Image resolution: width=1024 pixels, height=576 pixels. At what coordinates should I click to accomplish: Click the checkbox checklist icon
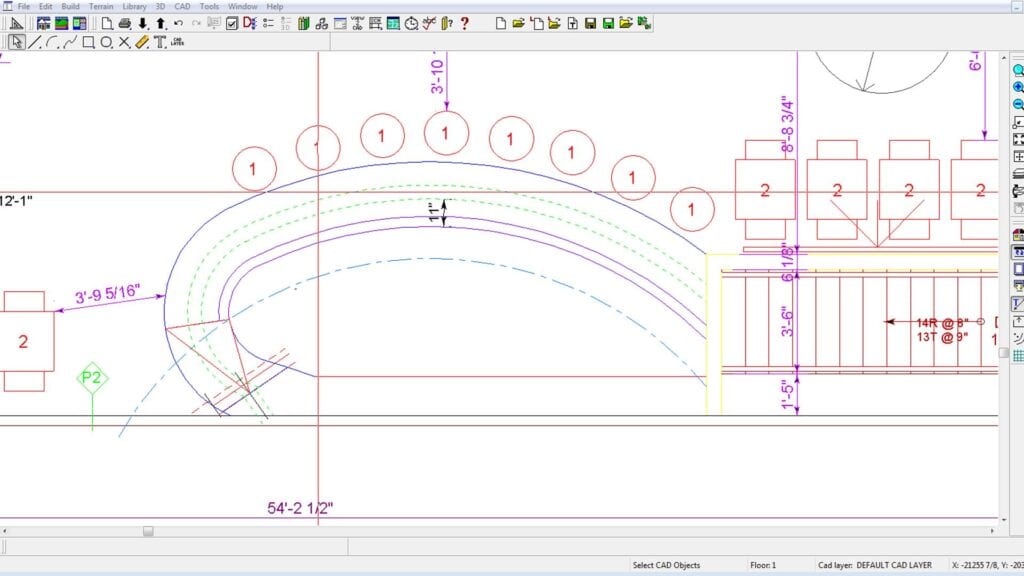click(232, 24)
